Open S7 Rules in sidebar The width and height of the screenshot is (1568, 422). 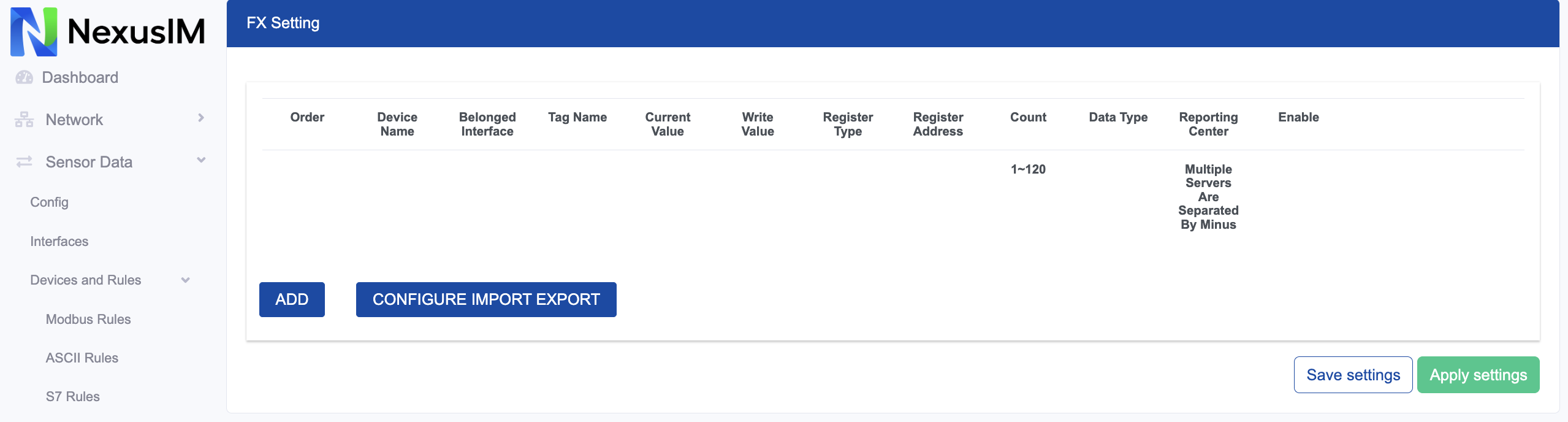72,396
